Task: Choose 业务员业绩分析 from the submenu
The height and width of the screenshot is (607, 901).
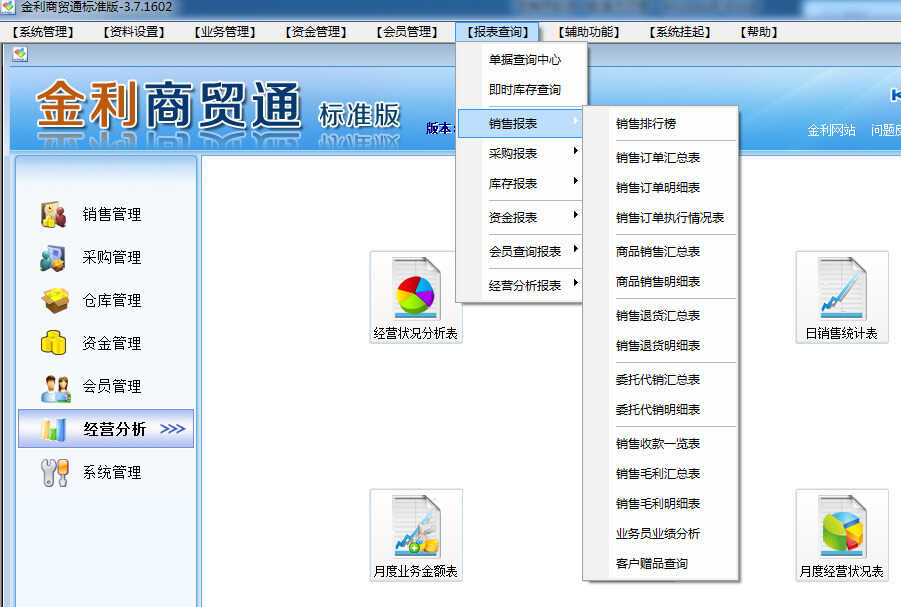Action: pos(660,533)
